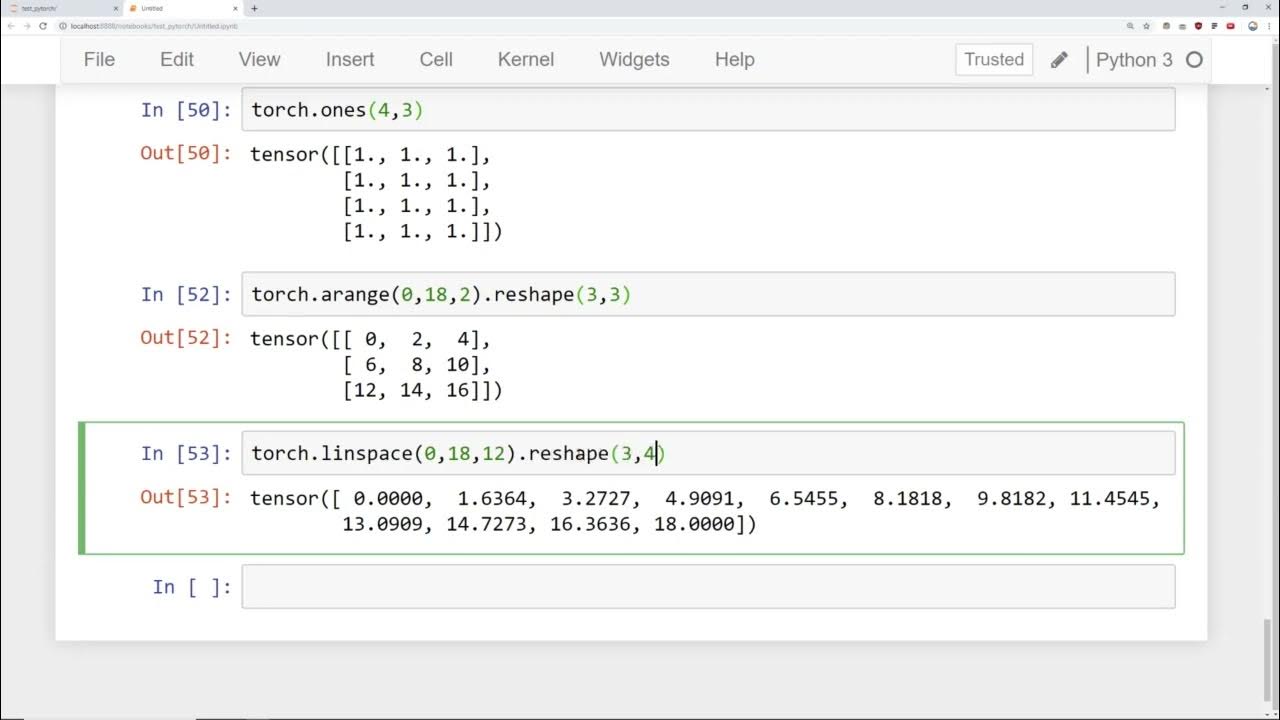Click the red shield extension icon
1280x720 pixels.
coord(1199,26)
